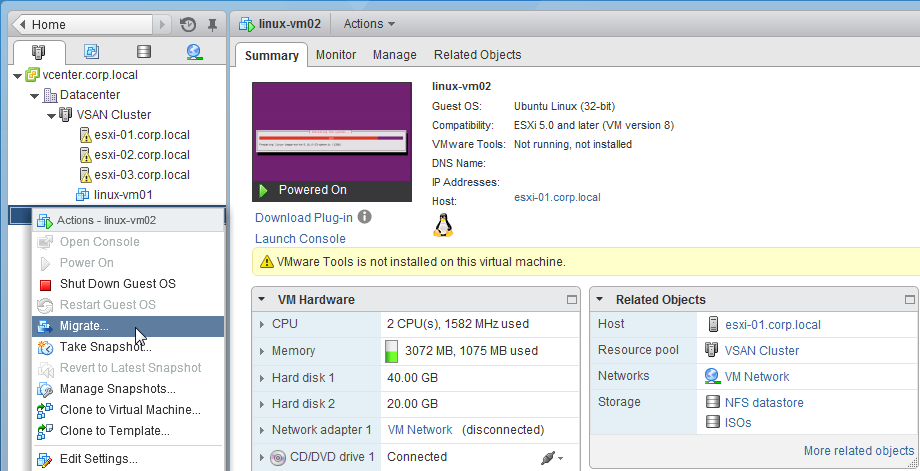Open Manage Snapshots... menu entry

point(128,389)
